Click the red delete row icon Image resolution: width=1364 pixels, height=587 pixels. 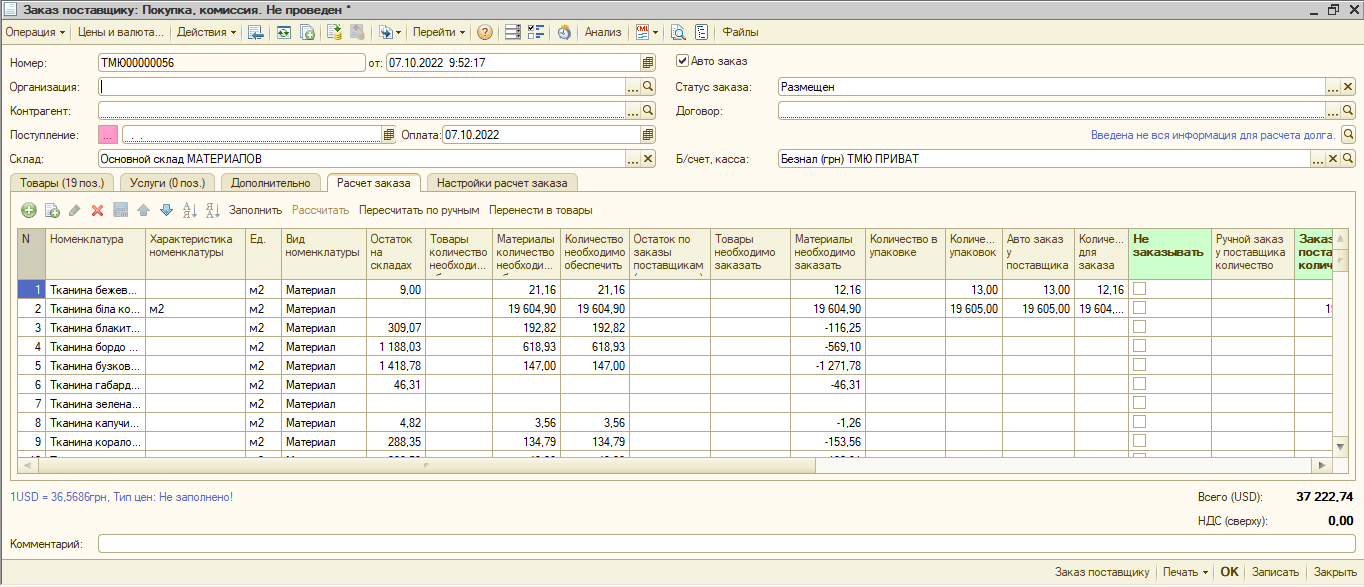(x=97, y=210)
